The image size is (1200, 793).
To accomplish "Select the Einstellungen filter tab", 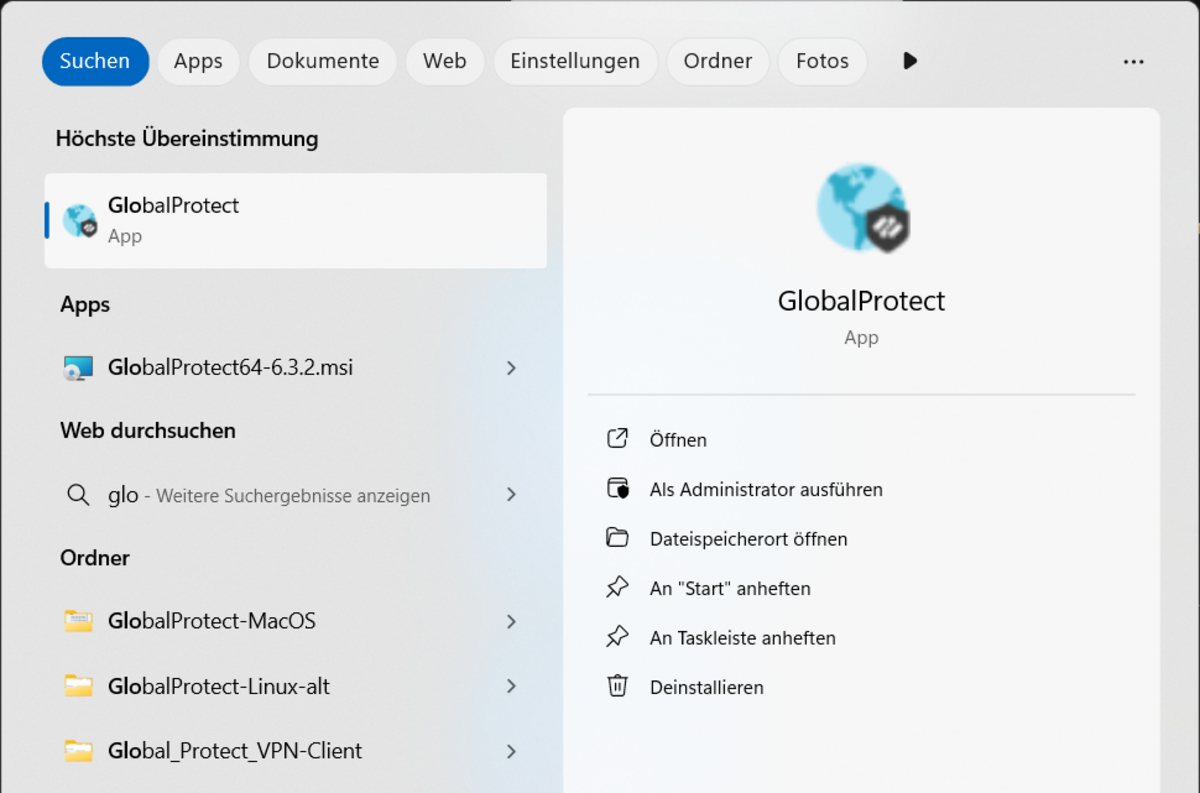I will [x=575, y=61].
